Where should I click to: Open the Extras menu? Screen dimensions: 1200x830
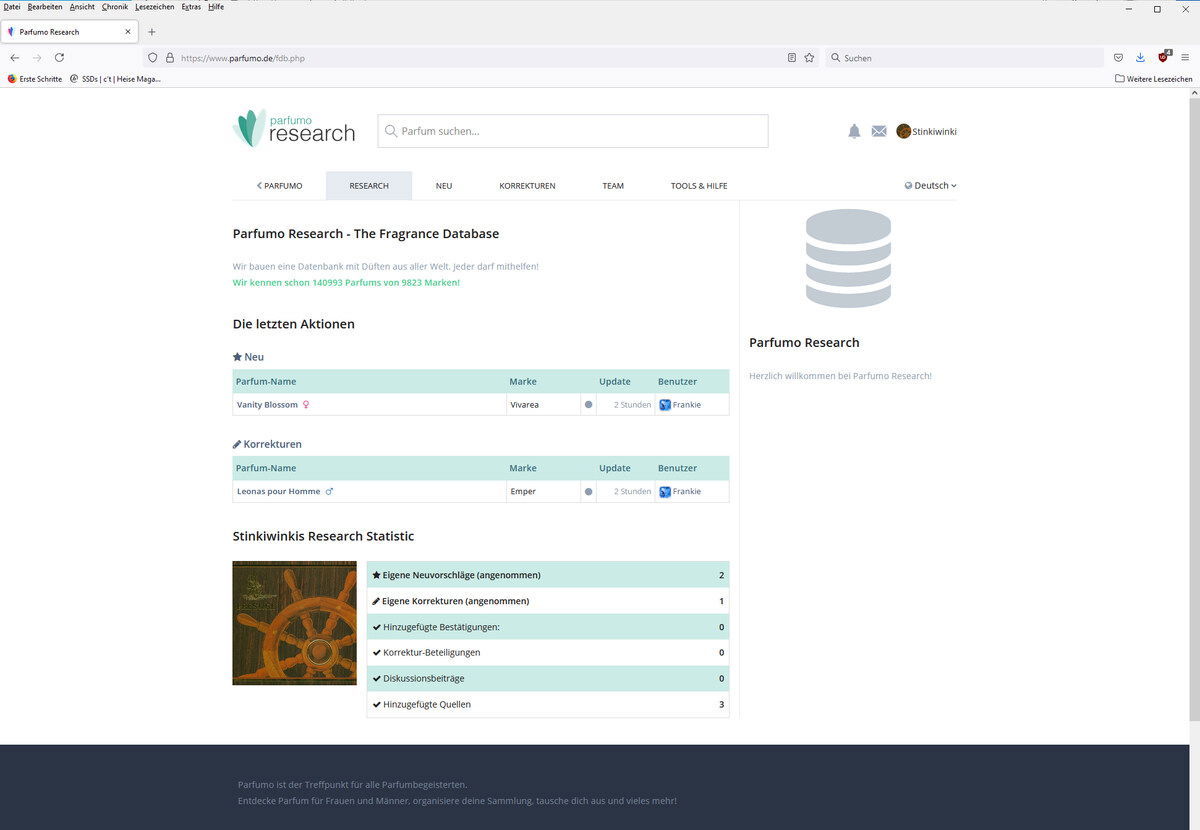pos(191,7)
